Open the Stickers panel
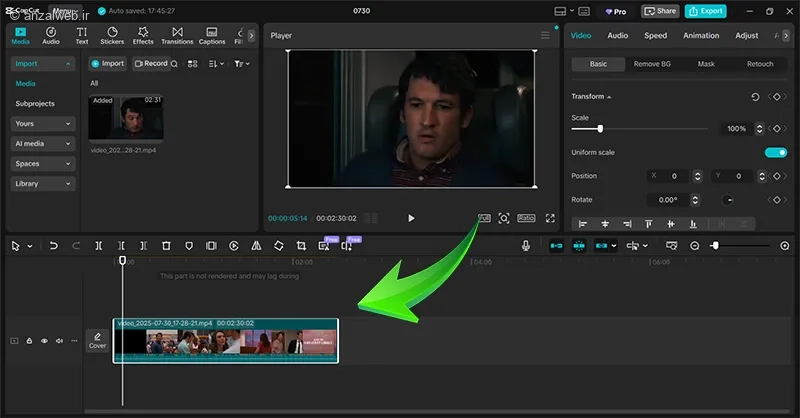Screen dimensions: 800x418 (112, 35)
